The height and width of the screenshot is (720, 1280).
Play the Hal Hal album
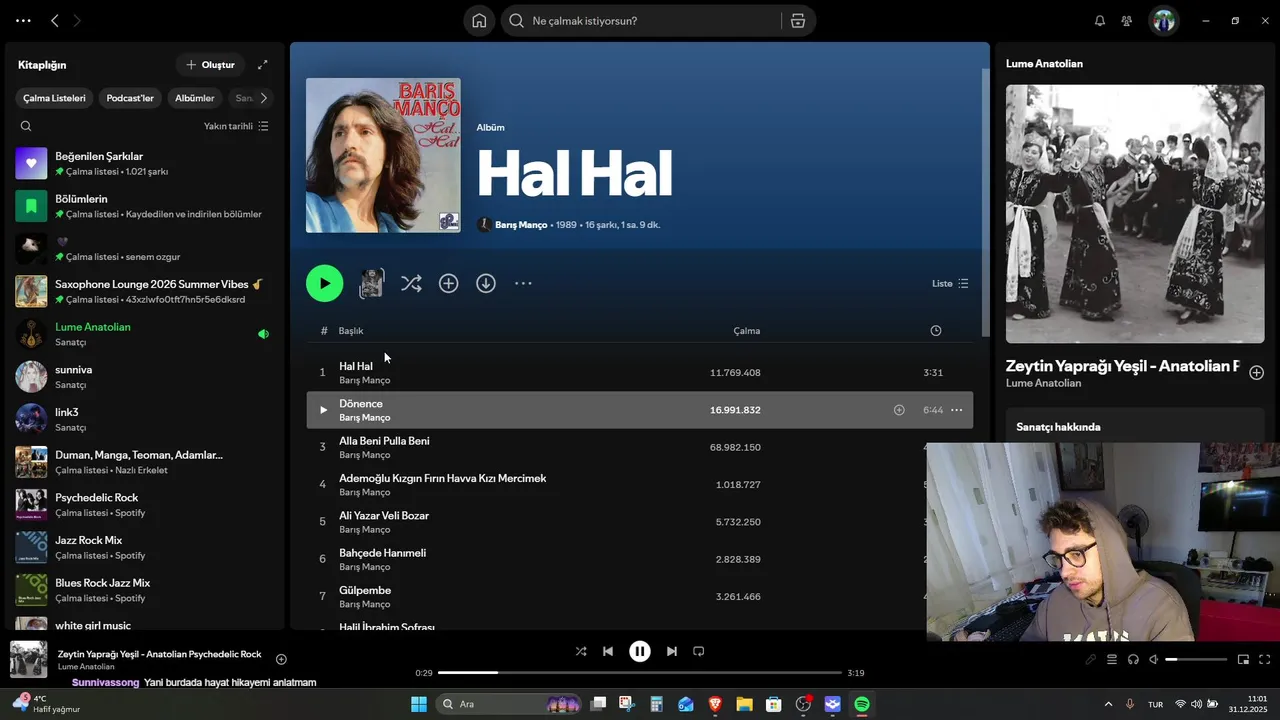324,283
